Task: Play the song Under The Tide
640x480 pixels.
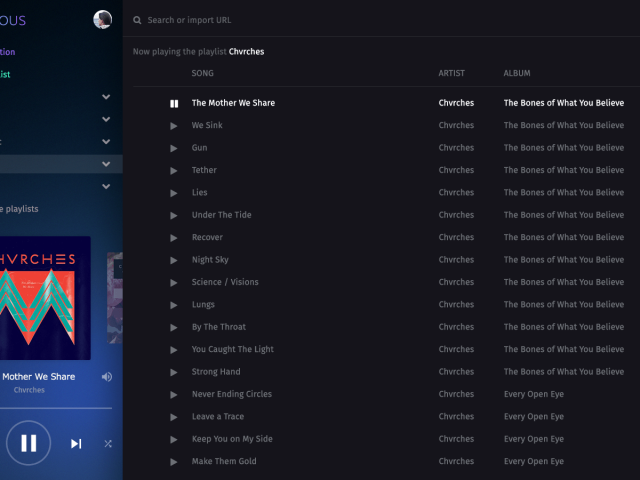Action: 174,216
